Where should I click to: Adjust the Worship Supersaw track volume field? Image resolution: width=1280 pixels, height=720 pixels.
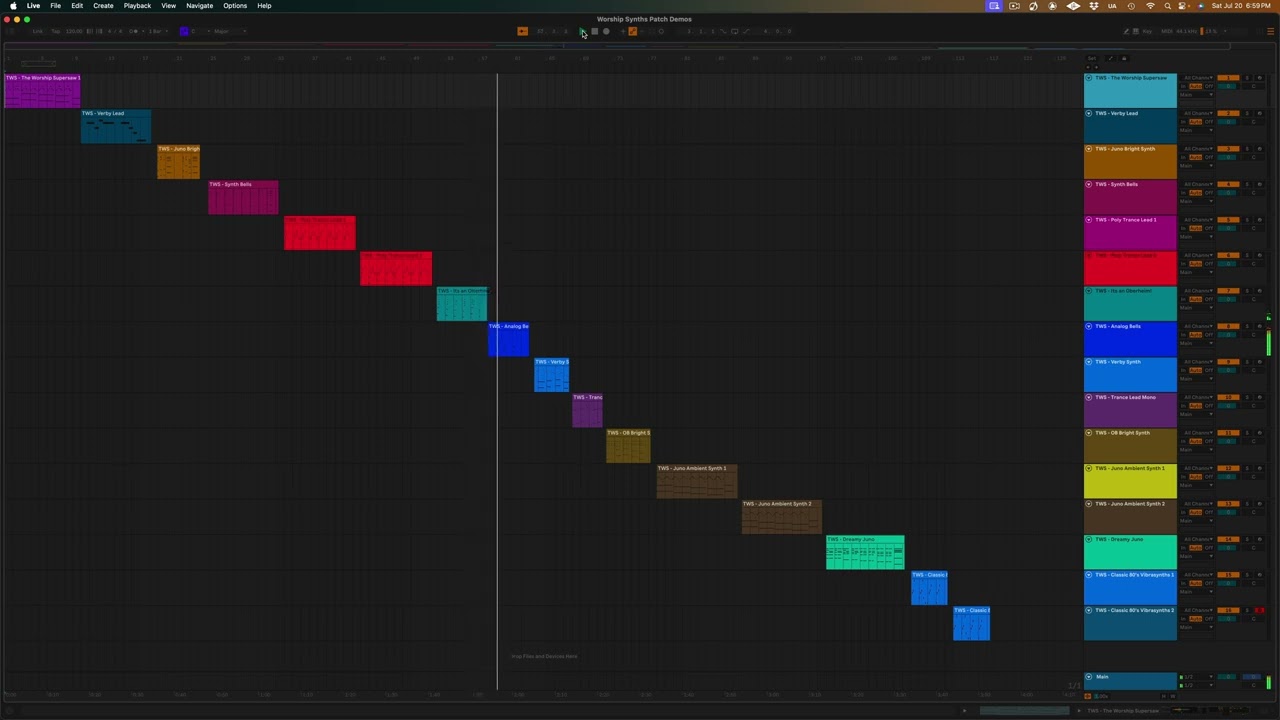click(x=1227, y=86)
